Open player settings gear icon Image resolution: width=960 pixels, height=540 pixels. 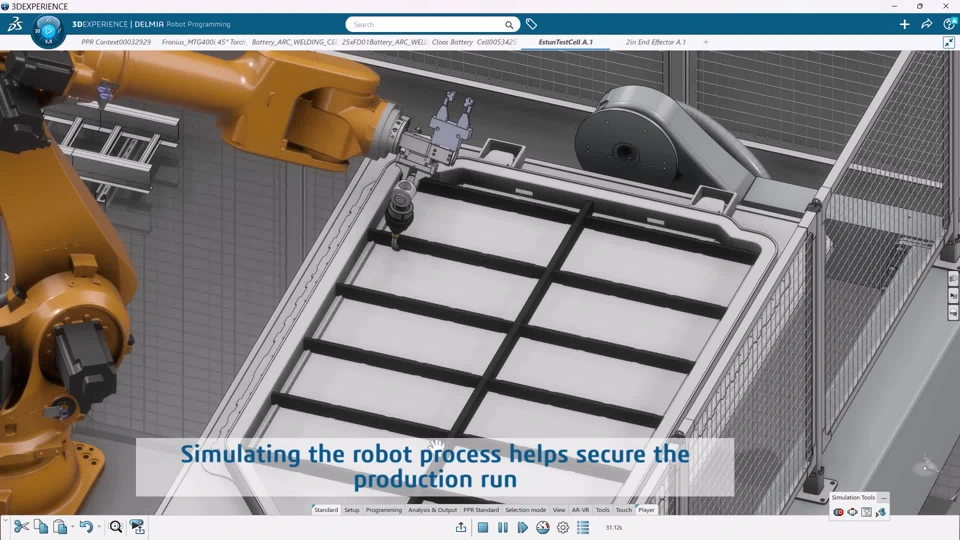click(563, 527)
